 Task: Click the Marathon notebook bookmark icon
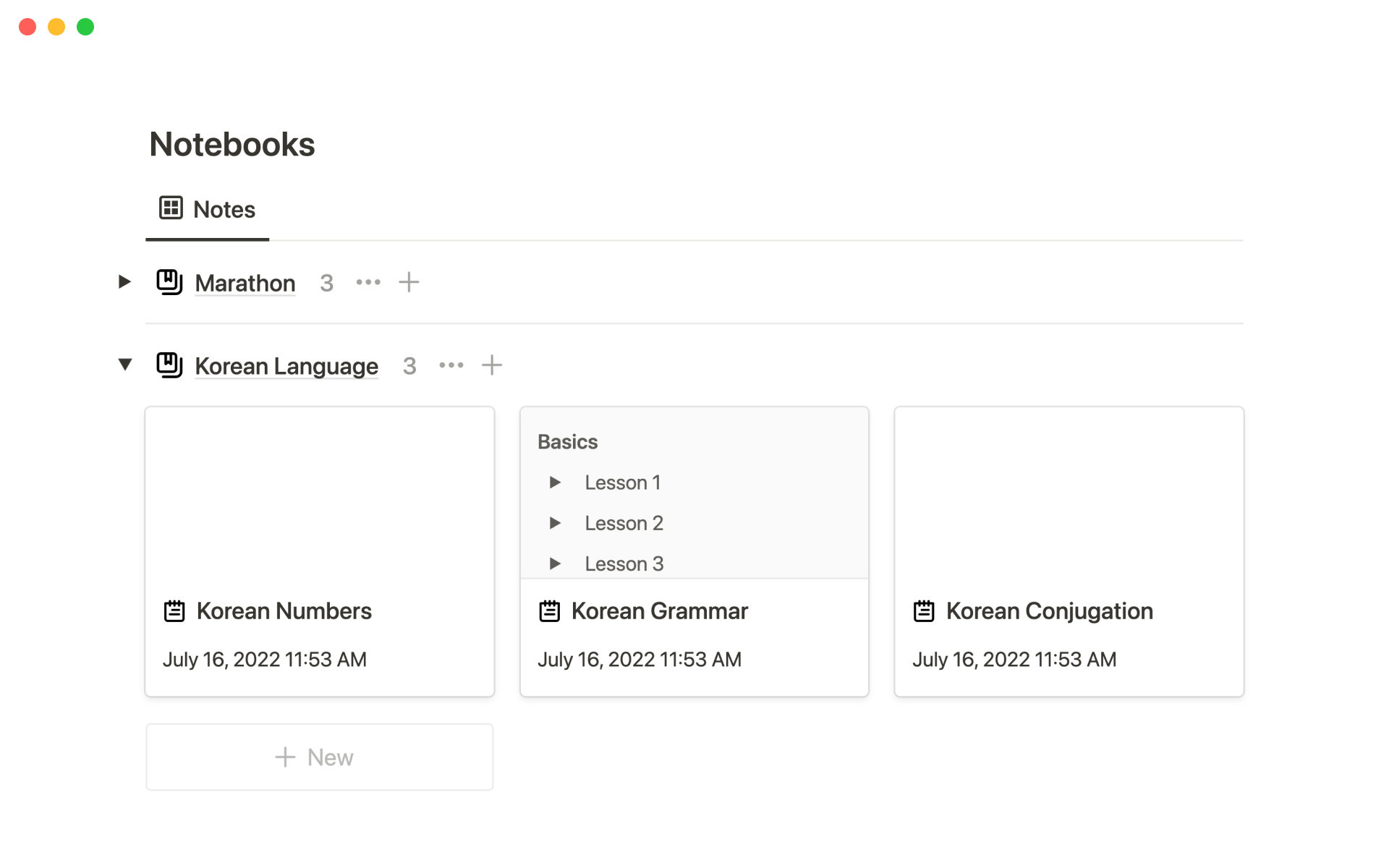169,282
